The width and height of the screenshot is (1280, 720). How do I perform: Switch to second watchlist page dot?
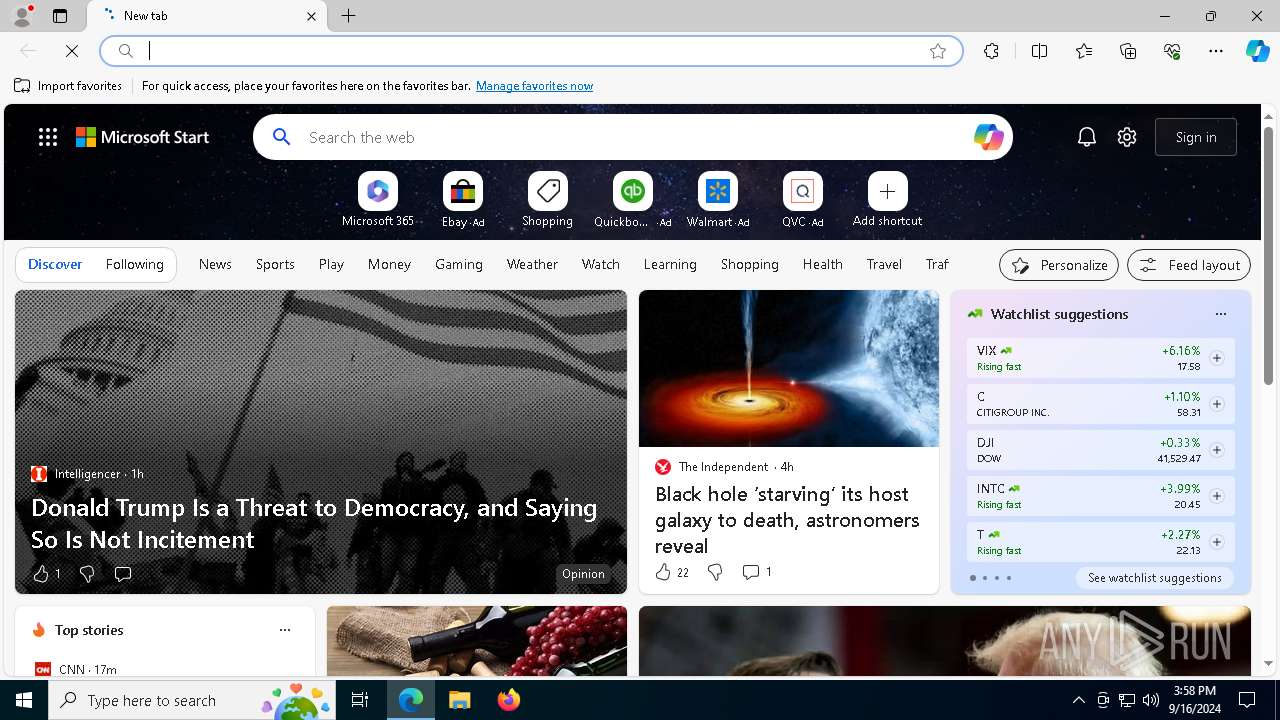pos(984,578)
